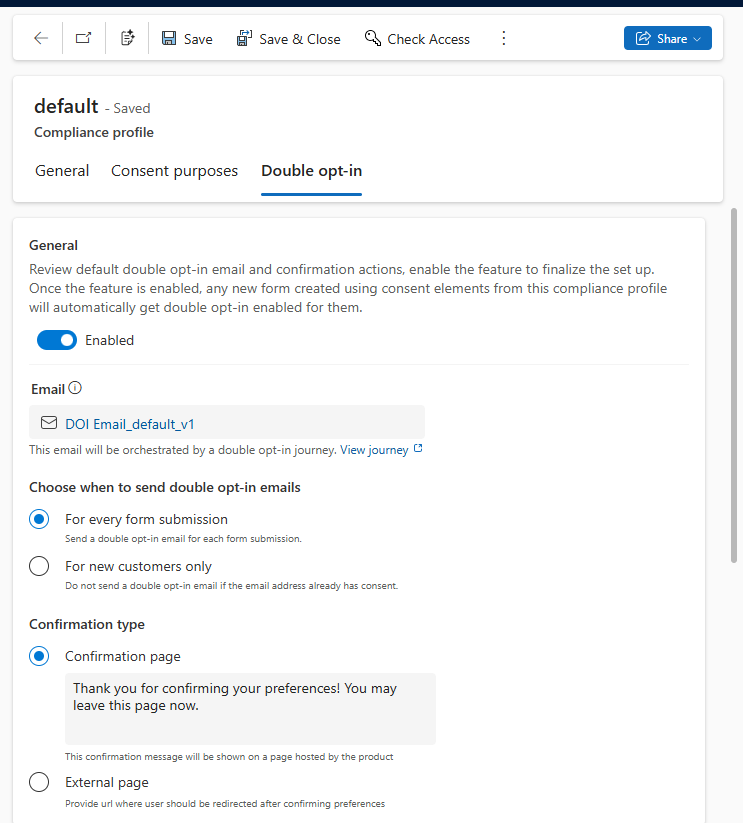Select For every form submission option
This screenshot has width=743, height=823.
tap(38, 519)
